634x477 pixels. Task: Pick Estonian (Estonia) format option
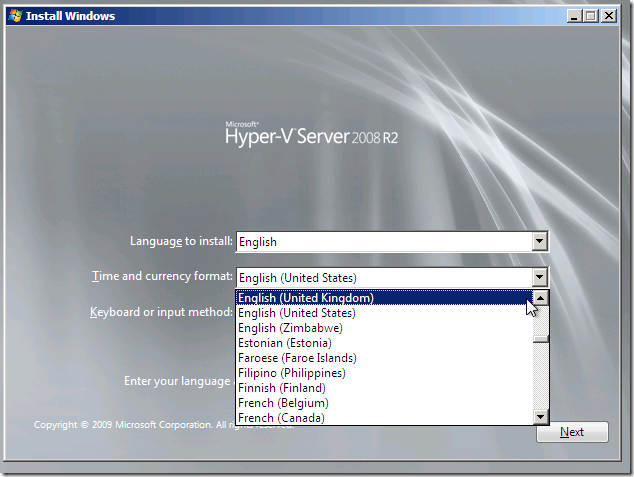click(380, 343)
